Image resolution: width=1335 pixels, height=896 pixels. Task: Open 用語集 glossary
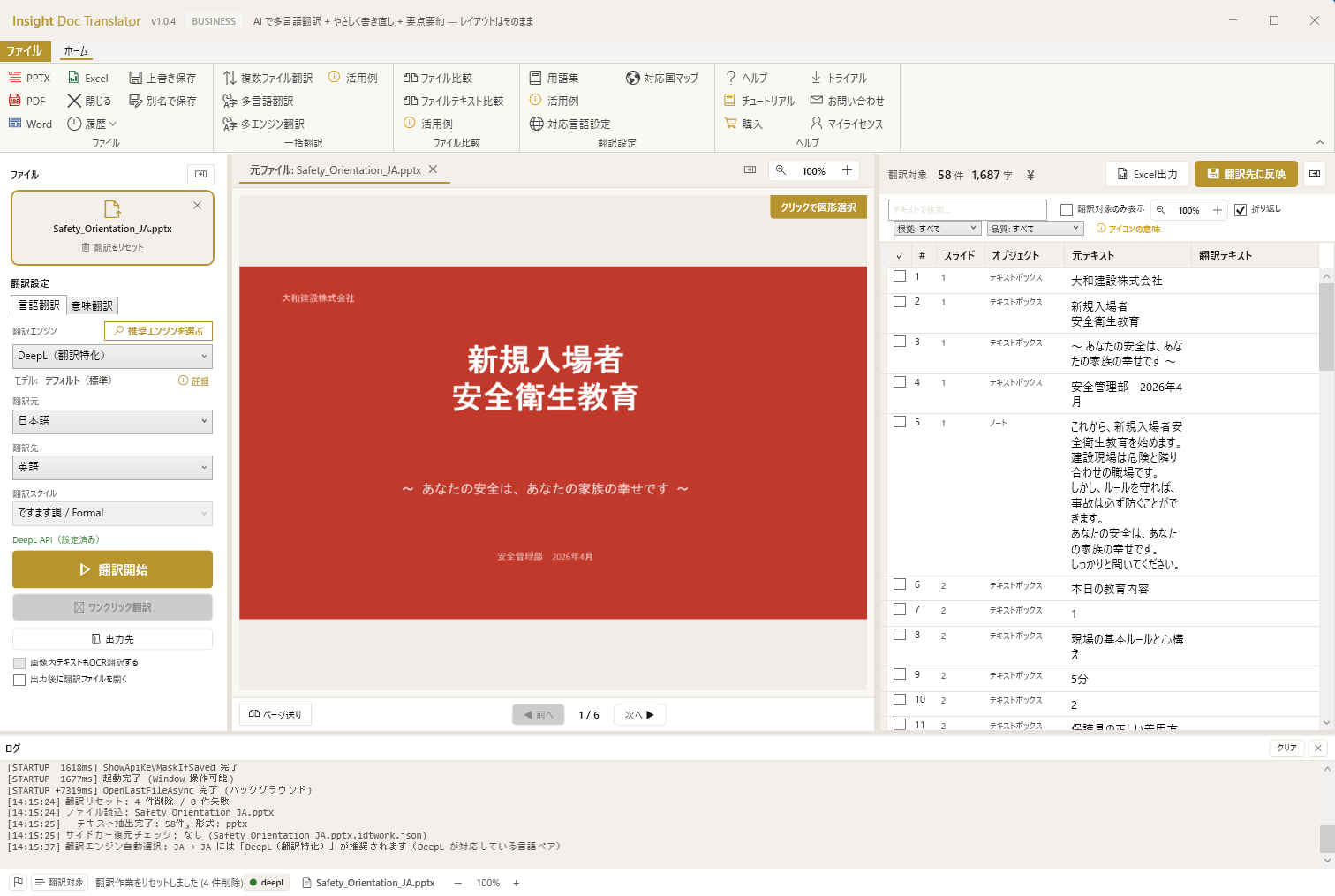point(554,78)
